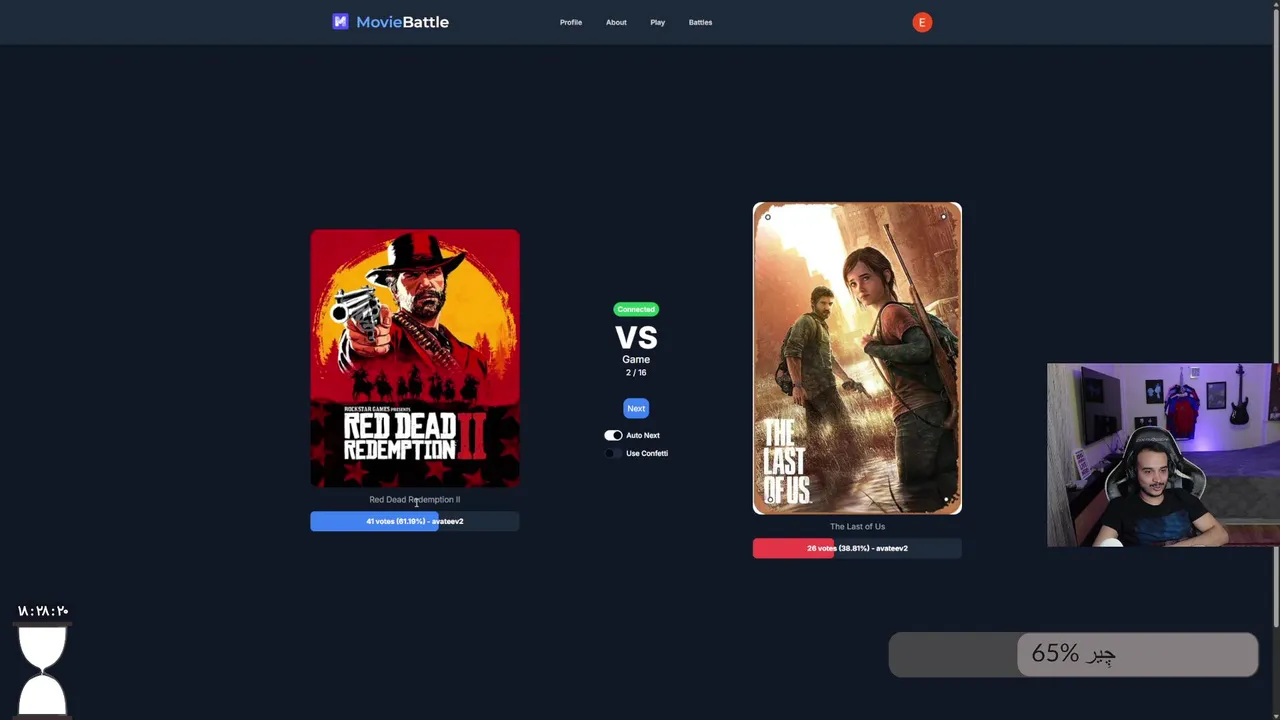Screen dimensions: 1280x720
Task: Click the Auto Next label
Action: pos(643,435)
